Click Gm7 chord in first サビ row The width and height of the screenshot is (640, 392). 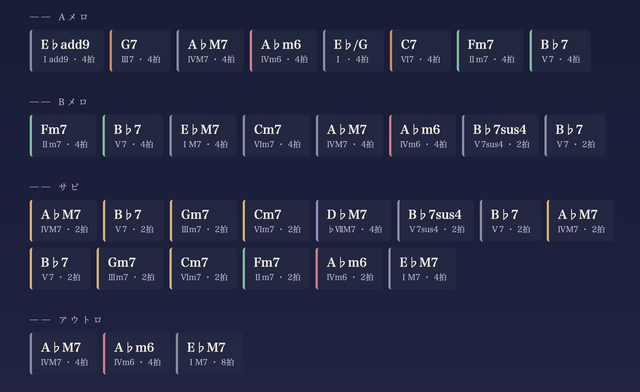203,220
